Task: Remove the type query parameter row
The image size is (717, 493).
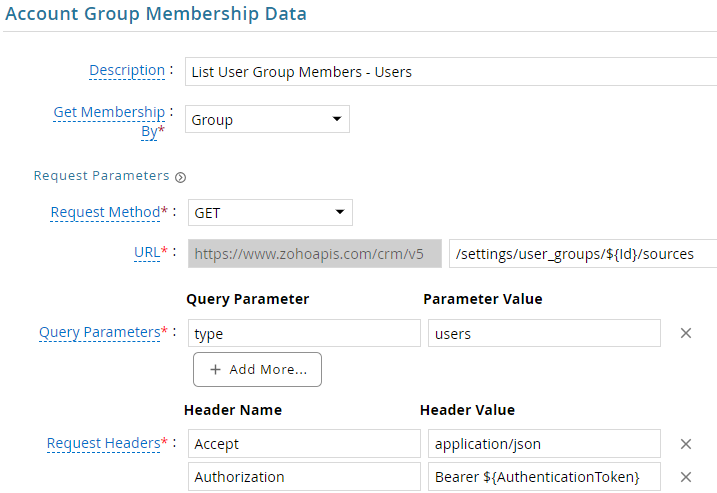Action: (685, 333)
